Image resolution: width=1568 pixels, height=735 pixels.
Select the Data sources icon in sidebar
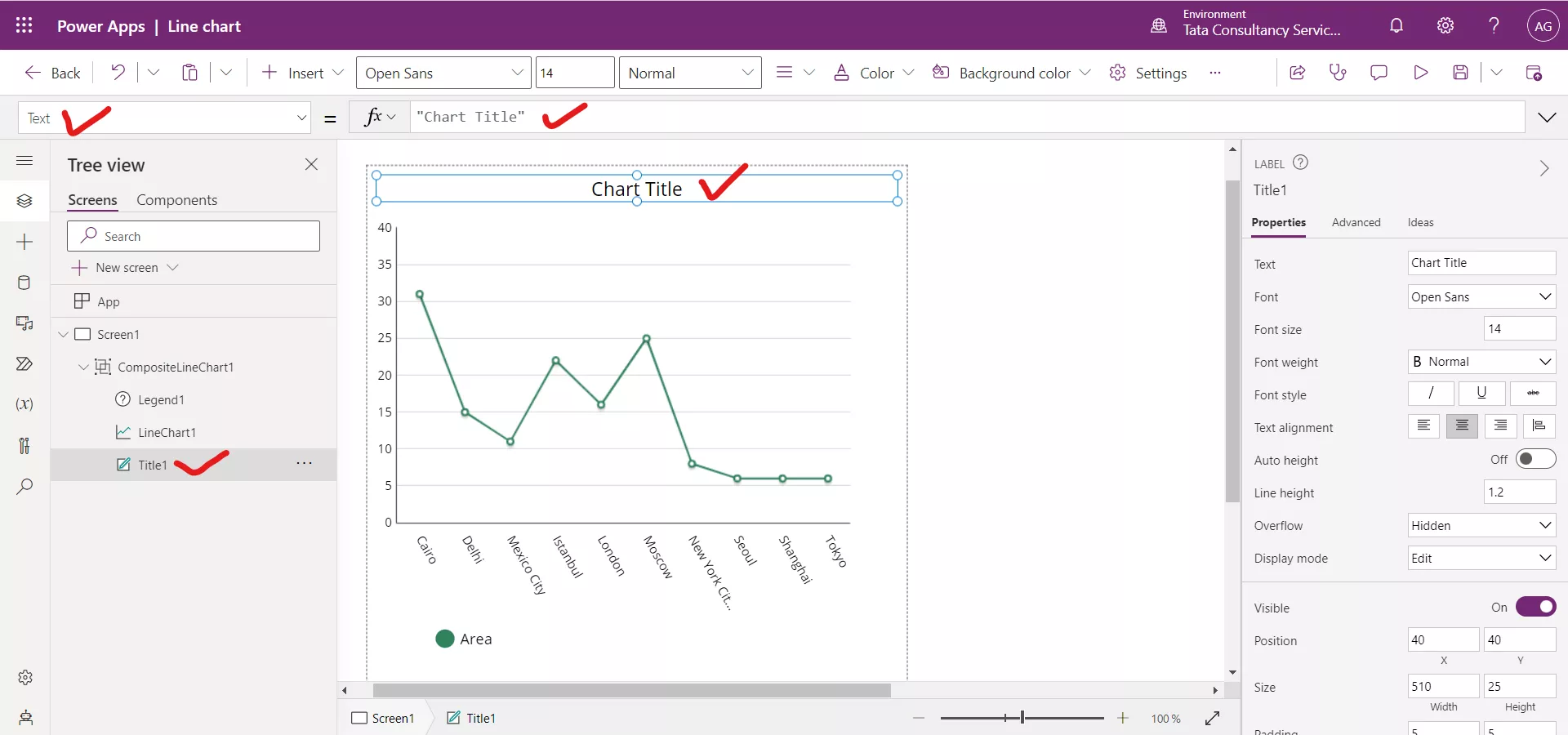[x=24, y=283]
